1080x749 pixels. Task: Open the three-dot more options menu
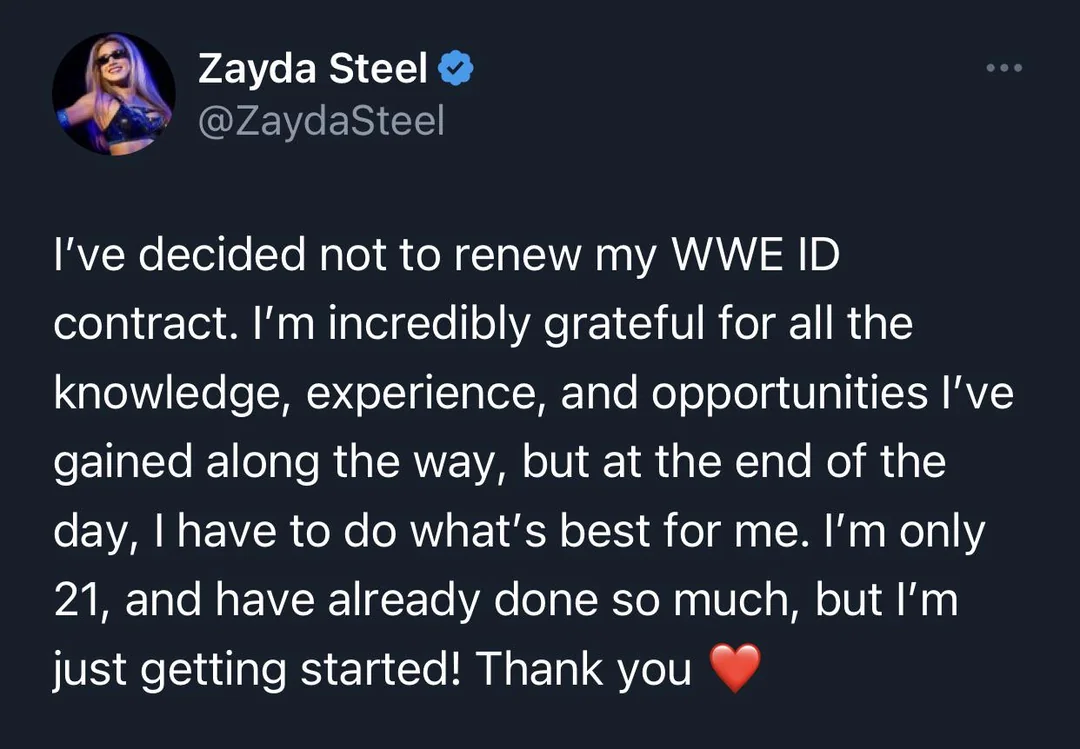1003,69
